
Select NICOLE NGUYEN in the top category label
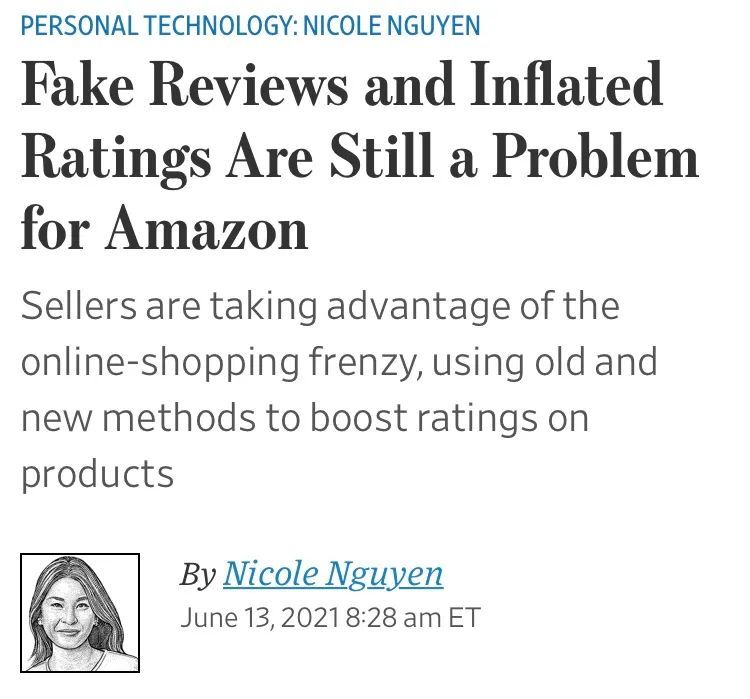[392, 26]
